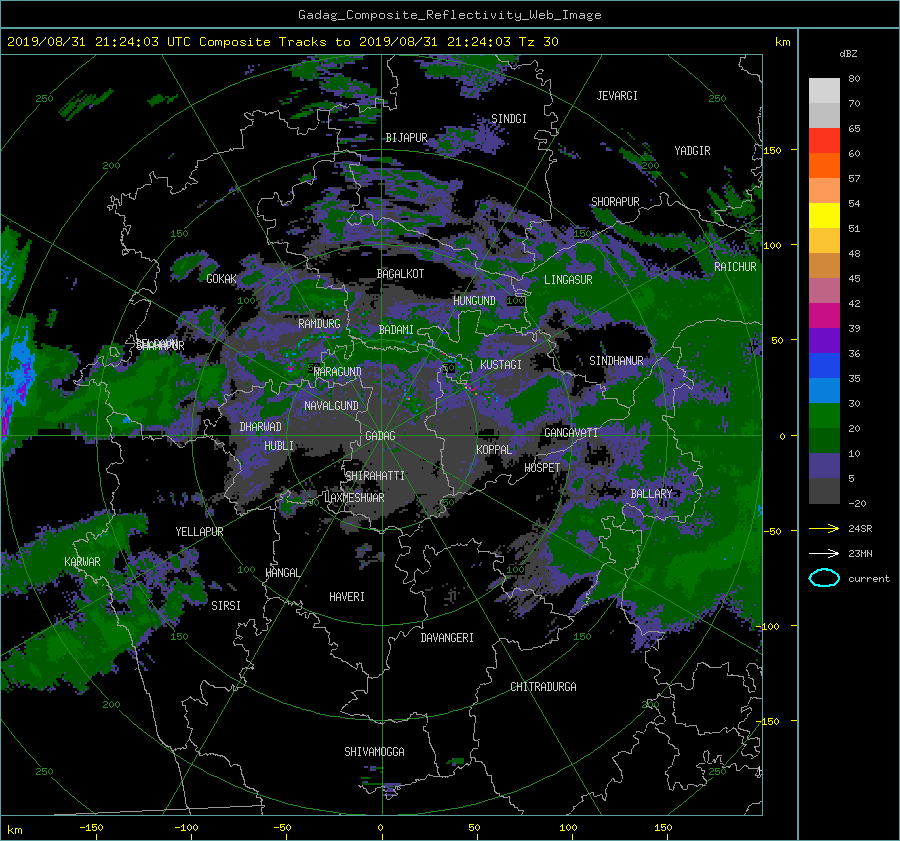
Task: Click the white 23MN track arrow icon
Action: pos(824,553)
